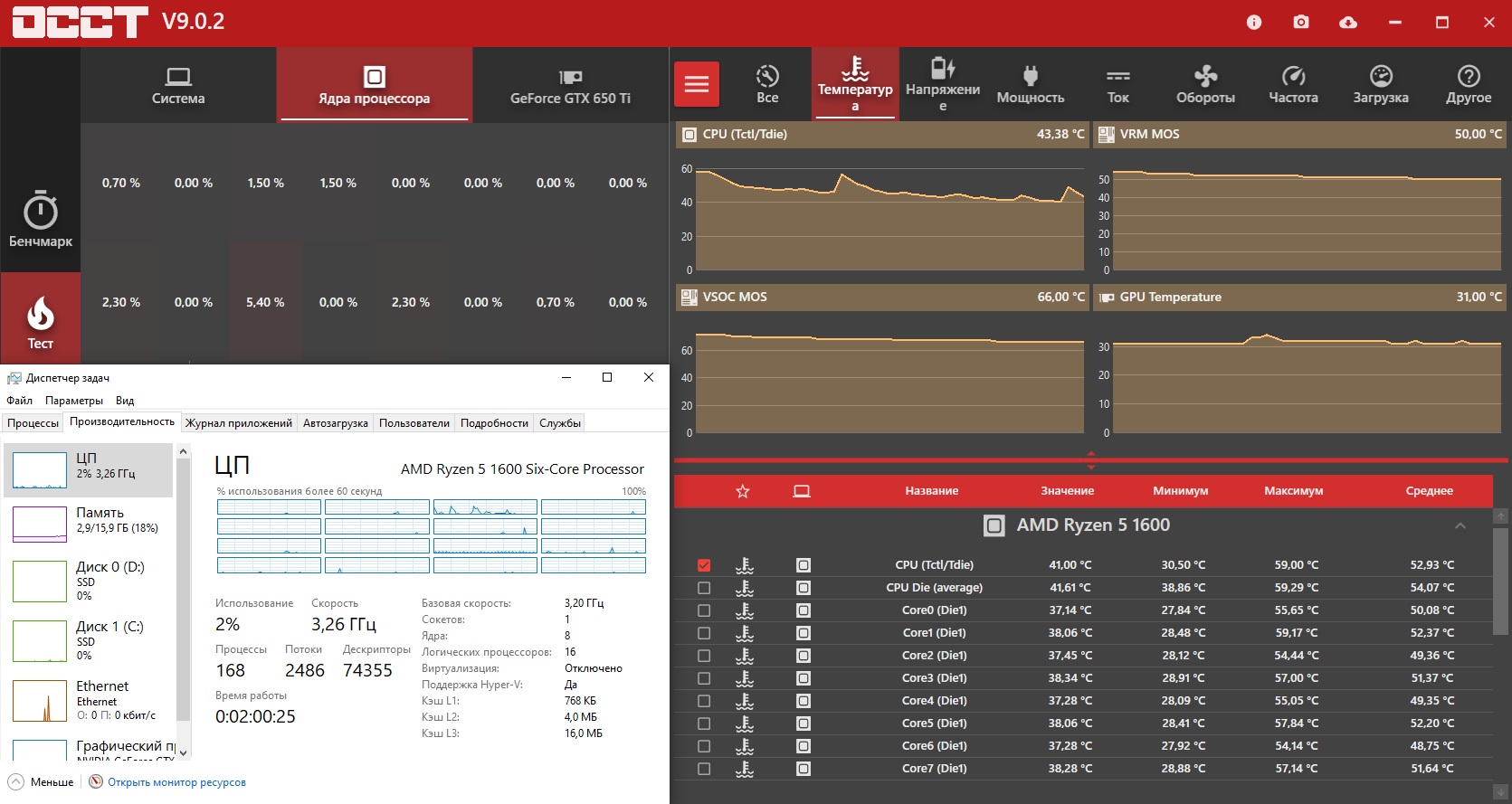Open the Журнал приложений tab
The height and width of the screenshot is (804, 1512).
tap(239, 423)
